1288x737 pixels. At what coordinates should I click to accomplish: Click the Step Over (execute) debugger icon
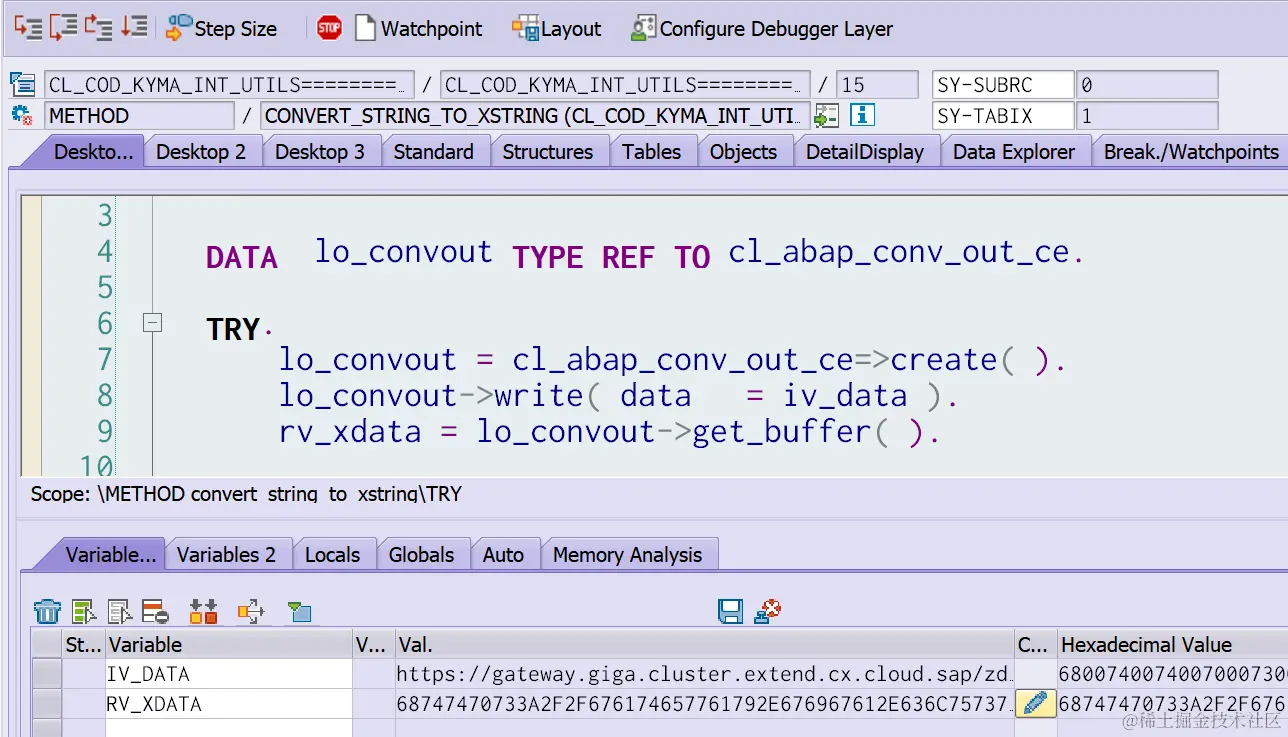point(63,27)
